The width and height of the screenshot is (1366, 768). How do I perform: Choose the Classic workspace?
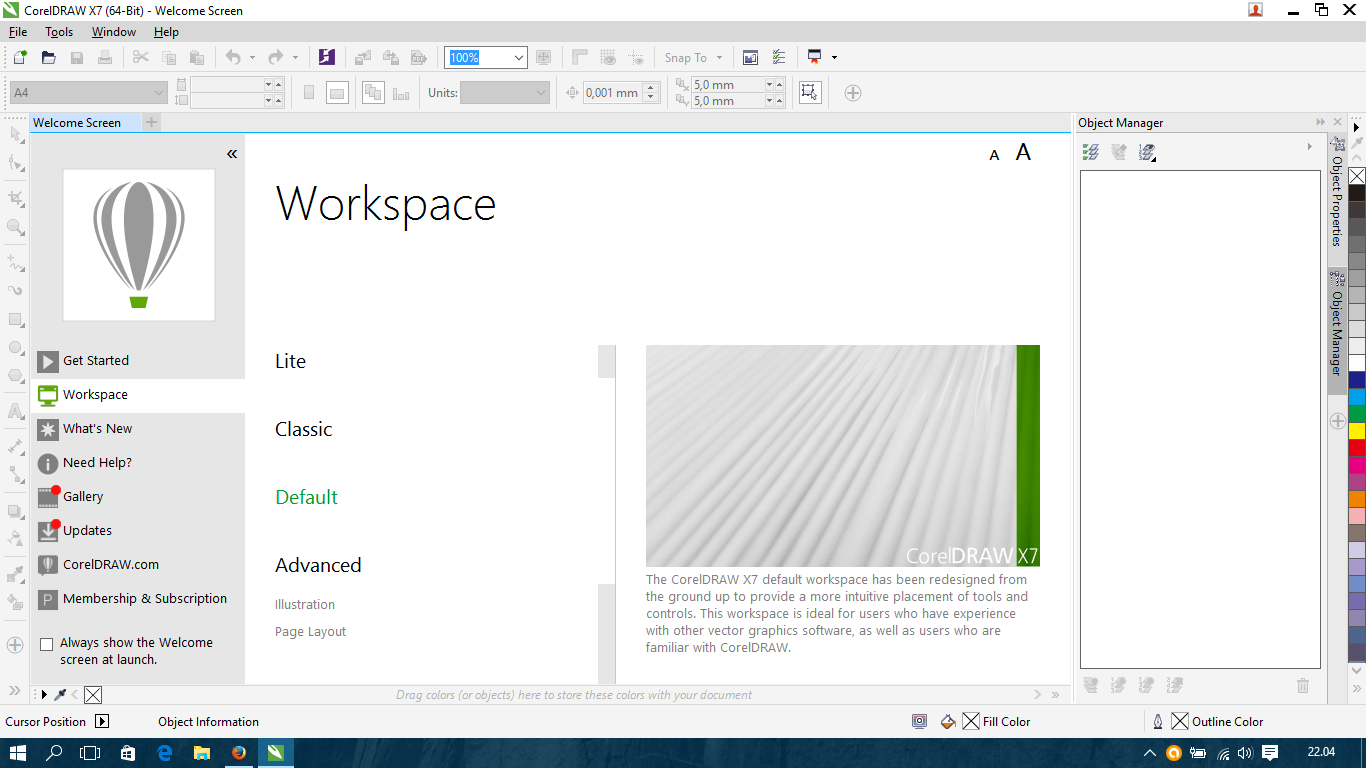[304, 429]
